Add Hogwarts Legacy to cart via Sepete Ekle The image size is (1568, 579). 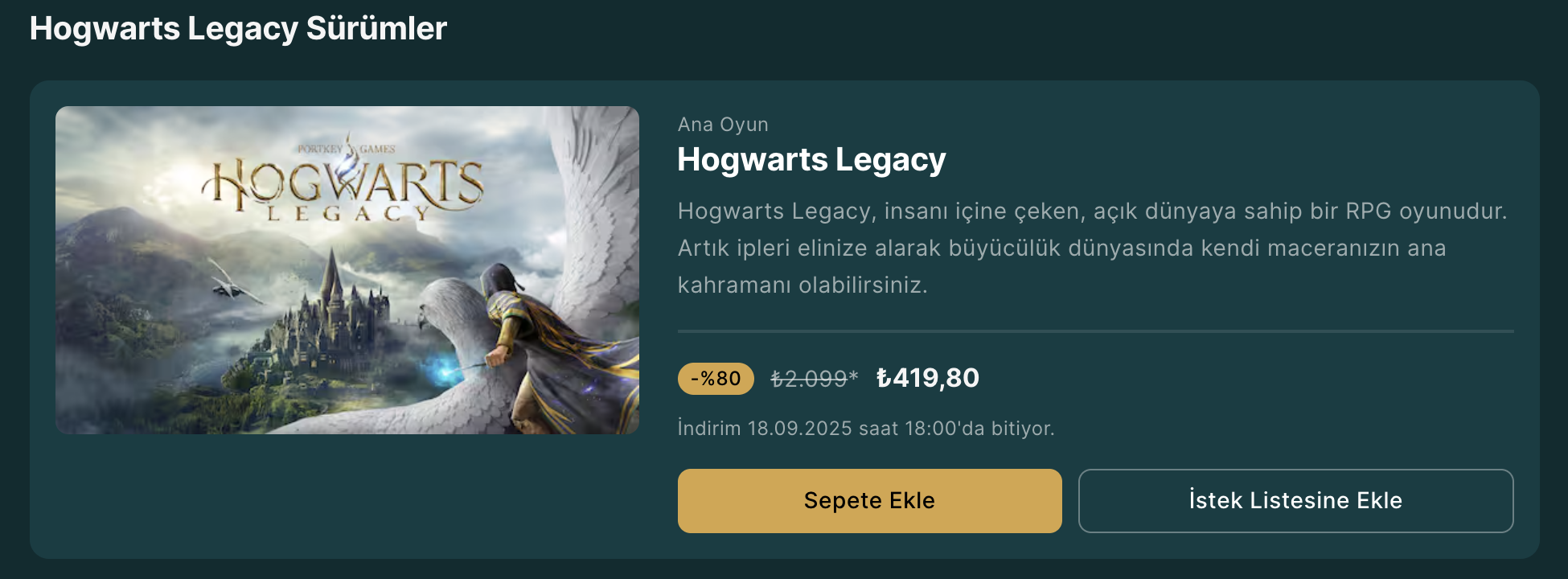(869, 500)
